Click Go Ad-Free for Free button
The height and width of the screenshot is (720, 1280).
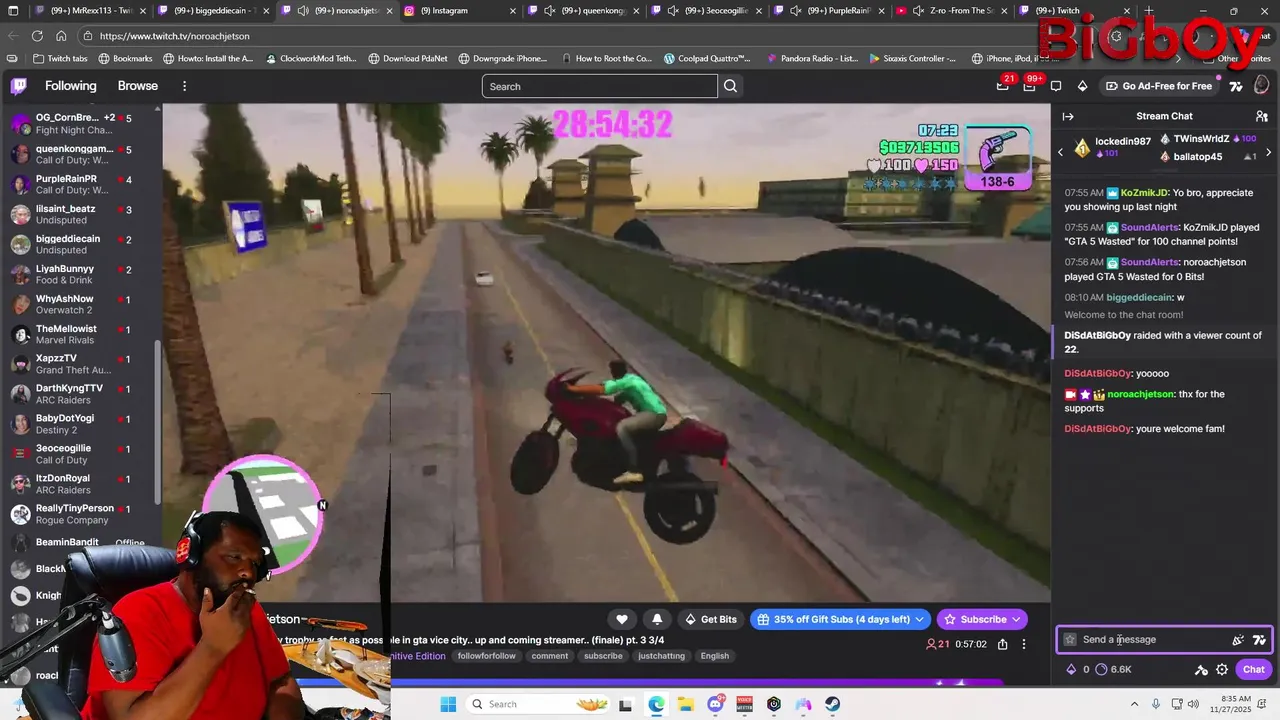click(x=1158, y=86)
